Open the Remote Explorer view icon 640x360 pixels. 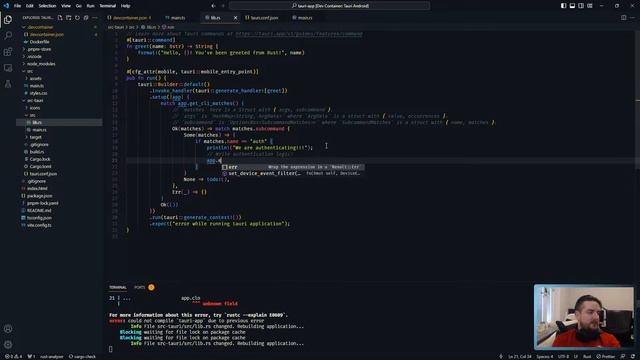[x=8, y=68]
